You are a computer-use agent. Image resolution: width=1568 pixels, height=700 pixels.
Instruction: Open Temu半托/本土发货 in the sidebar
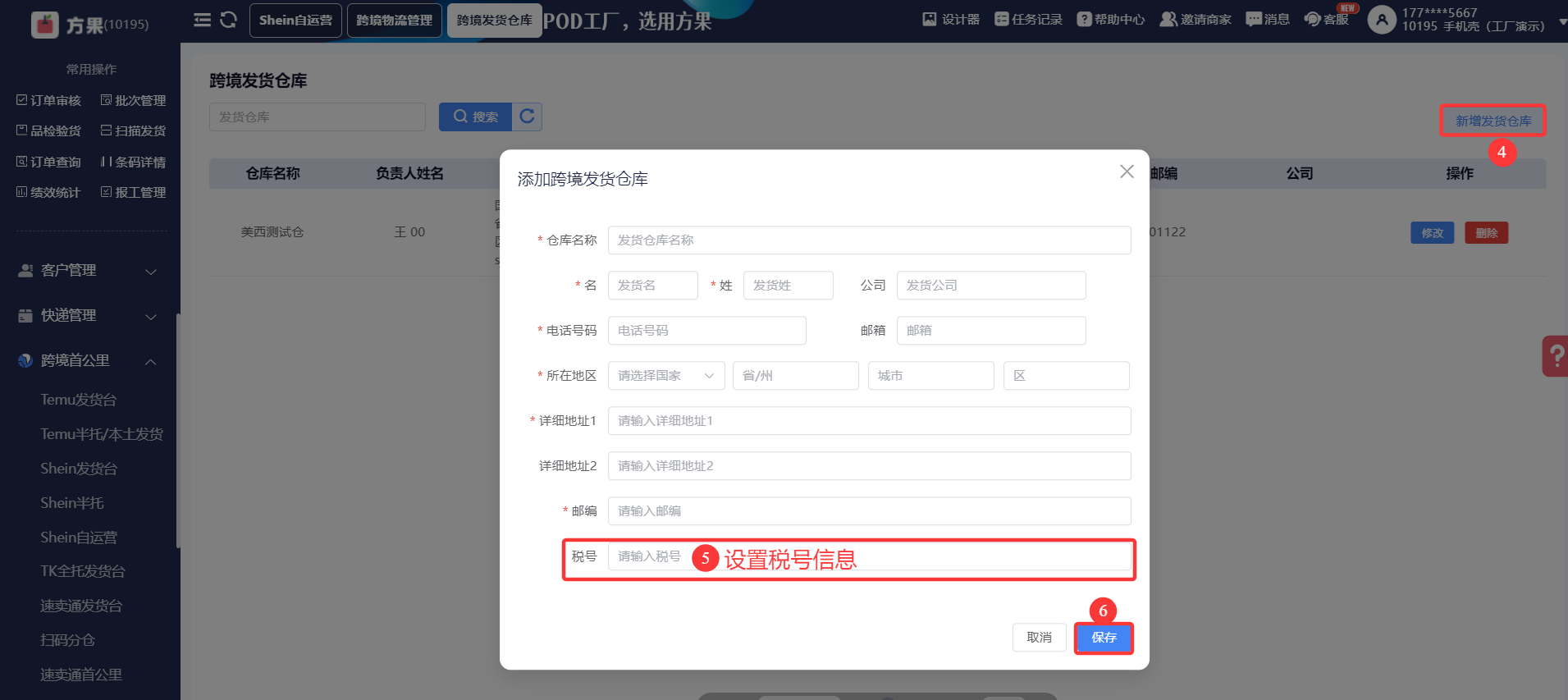point(102,434)
